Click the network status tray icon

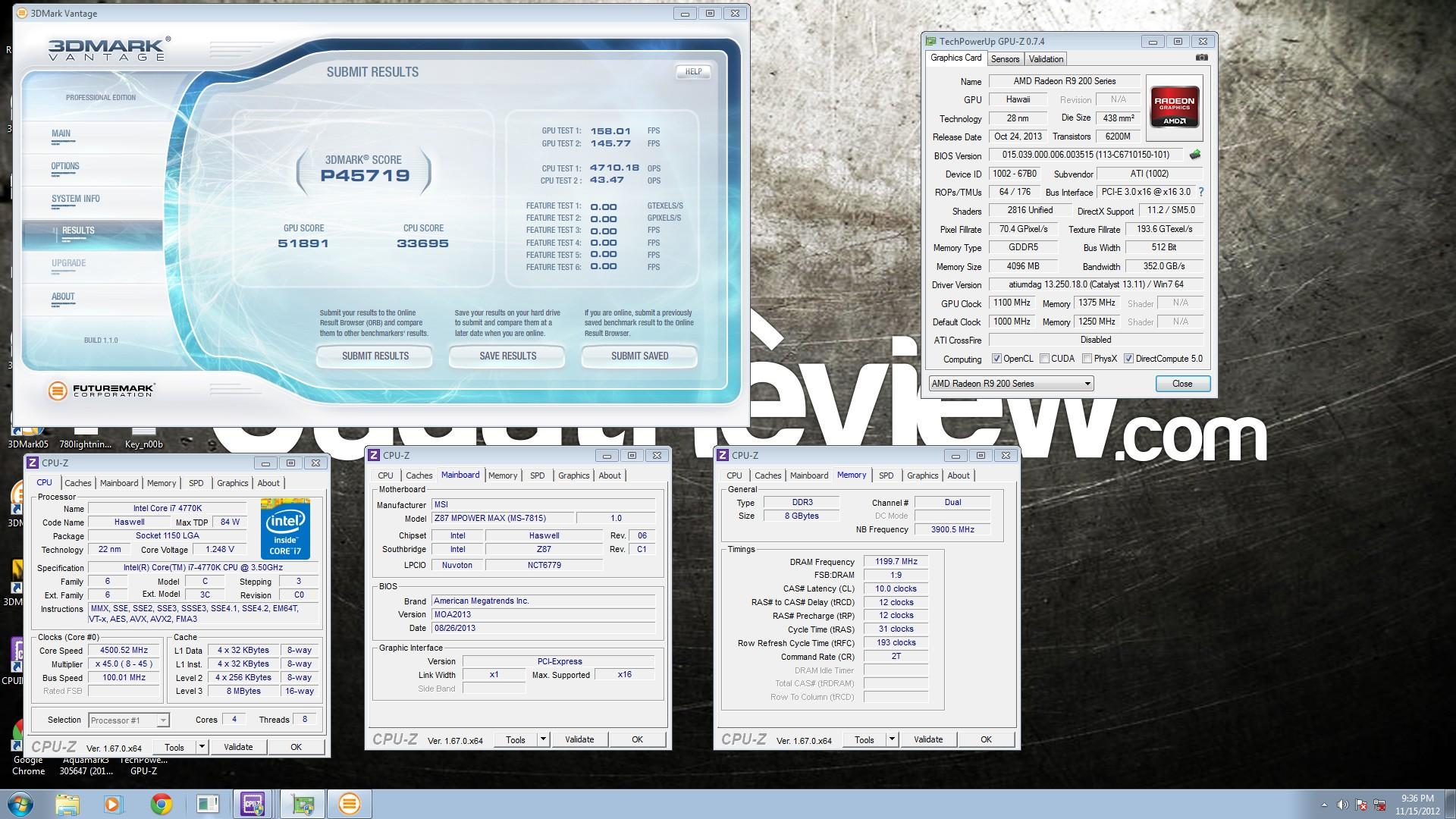tap(1380, 805)
